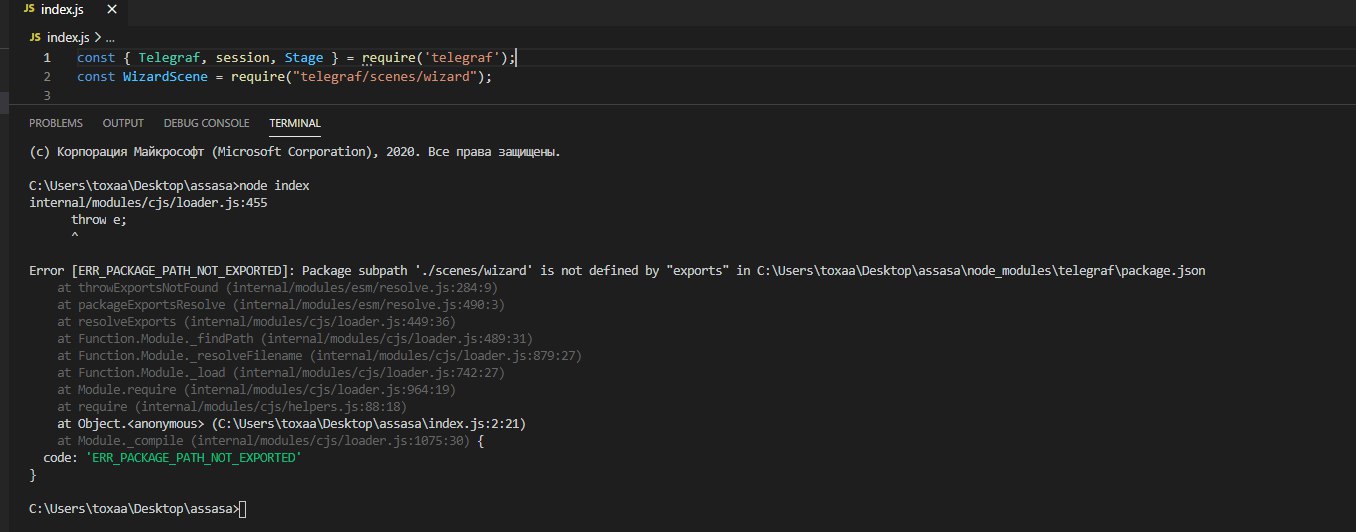The height and width of the screenshot is (532, 1356).
Task: Click line number 1 in the editor
Action: pyautogui.click(x=46, y=58)
